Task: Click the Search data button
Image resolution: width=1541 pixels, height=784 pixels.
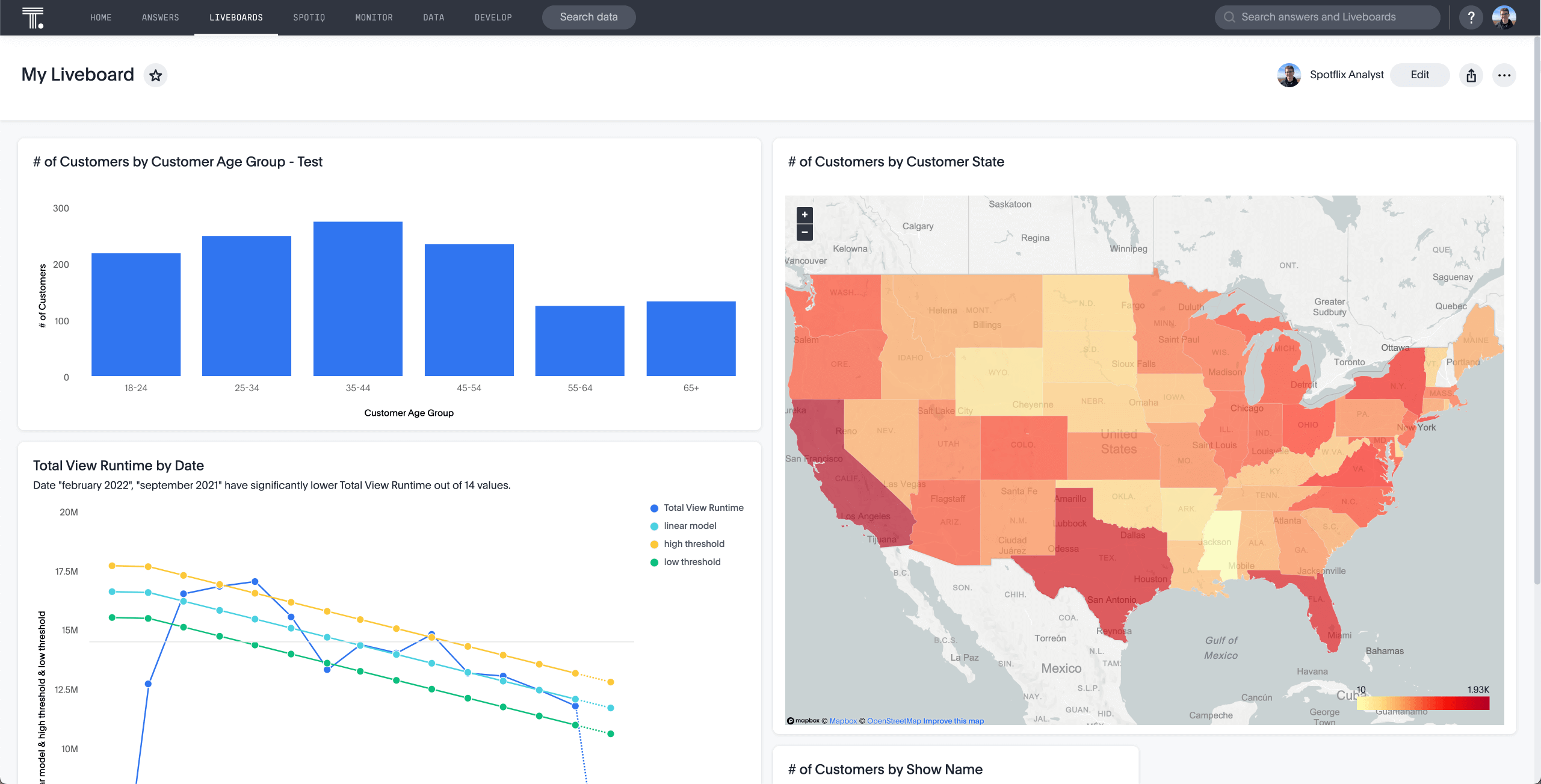Action: pos(588,17)
